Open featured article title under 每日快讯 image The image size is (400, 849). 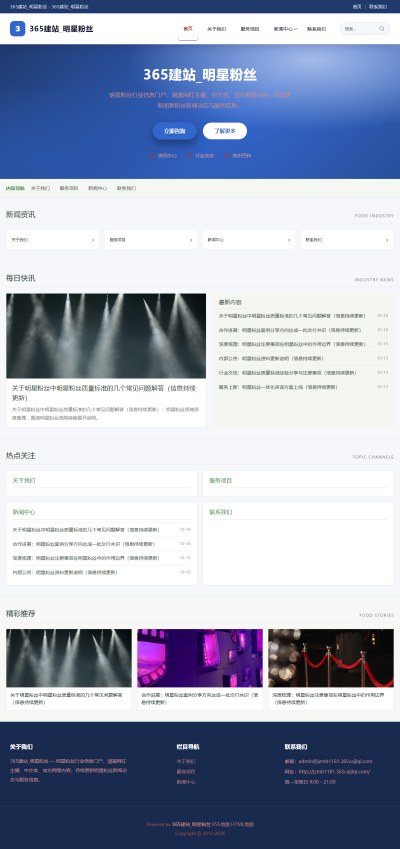(104, 393)
